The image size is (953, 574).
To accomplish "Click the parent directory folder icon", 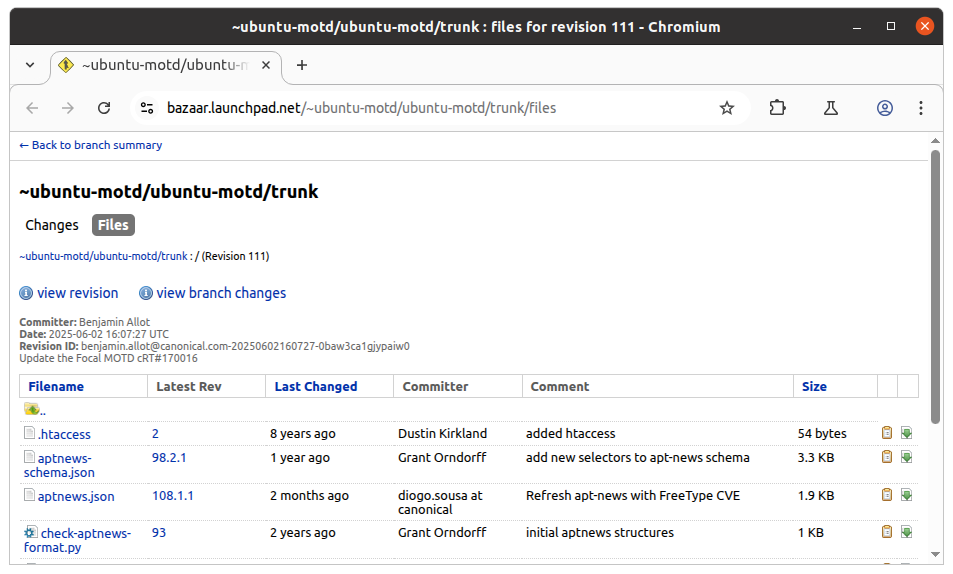I will (x=33, y=409).
